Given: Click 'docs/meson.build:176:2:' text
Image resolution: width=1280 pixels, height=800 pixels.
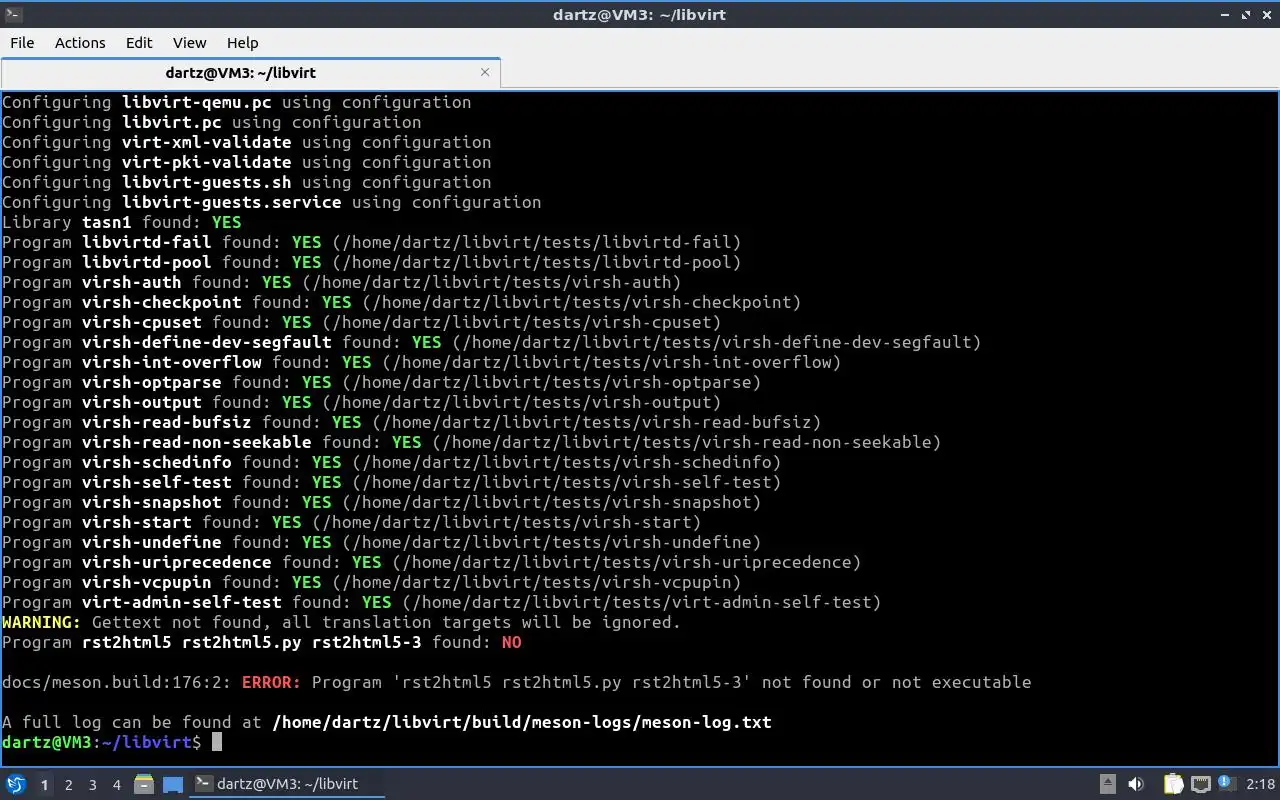Looking at the screenshot, I should (116, 682).
